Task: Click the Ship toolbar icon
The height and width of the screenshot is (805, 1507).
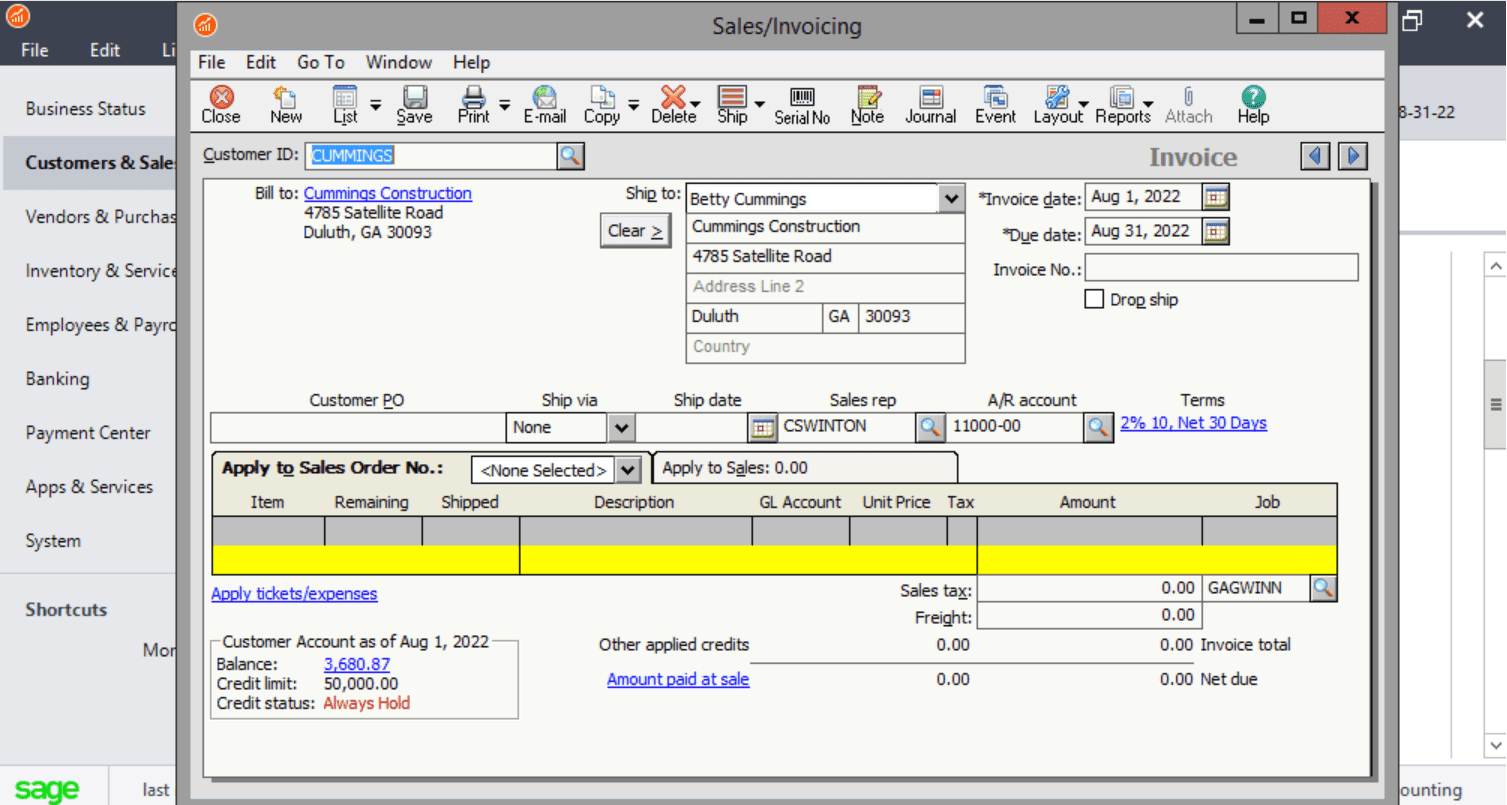Action: [x=732, y=105]
